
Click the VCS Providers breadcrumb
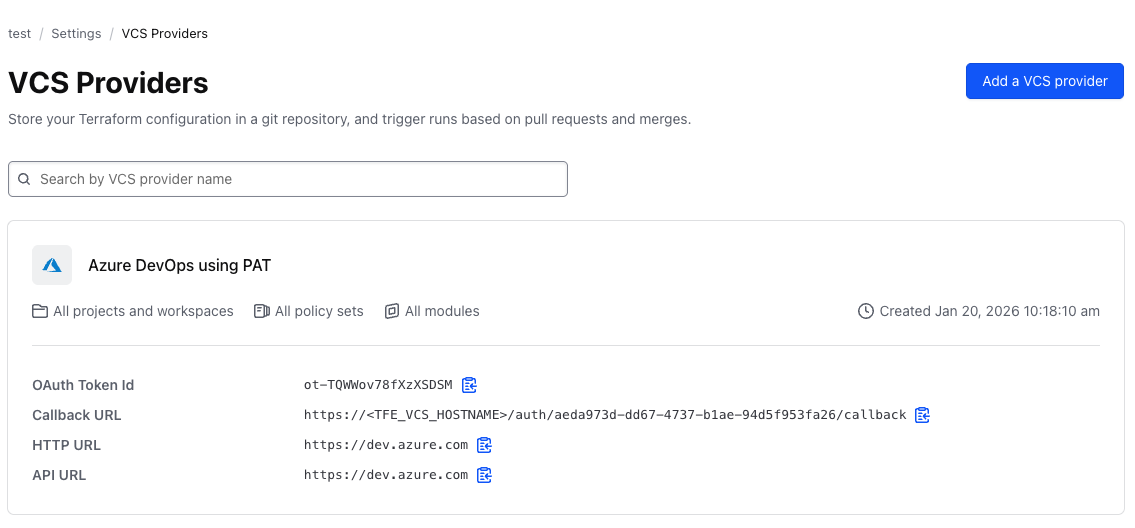(165, 34)
